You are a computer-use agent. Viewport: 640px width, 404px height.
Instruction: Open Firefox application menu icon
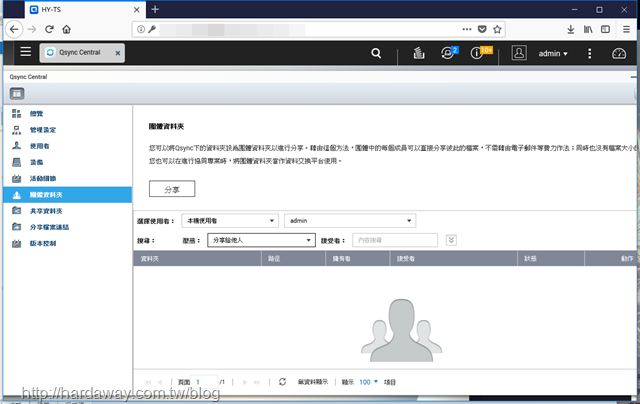[x=626, y=29]
